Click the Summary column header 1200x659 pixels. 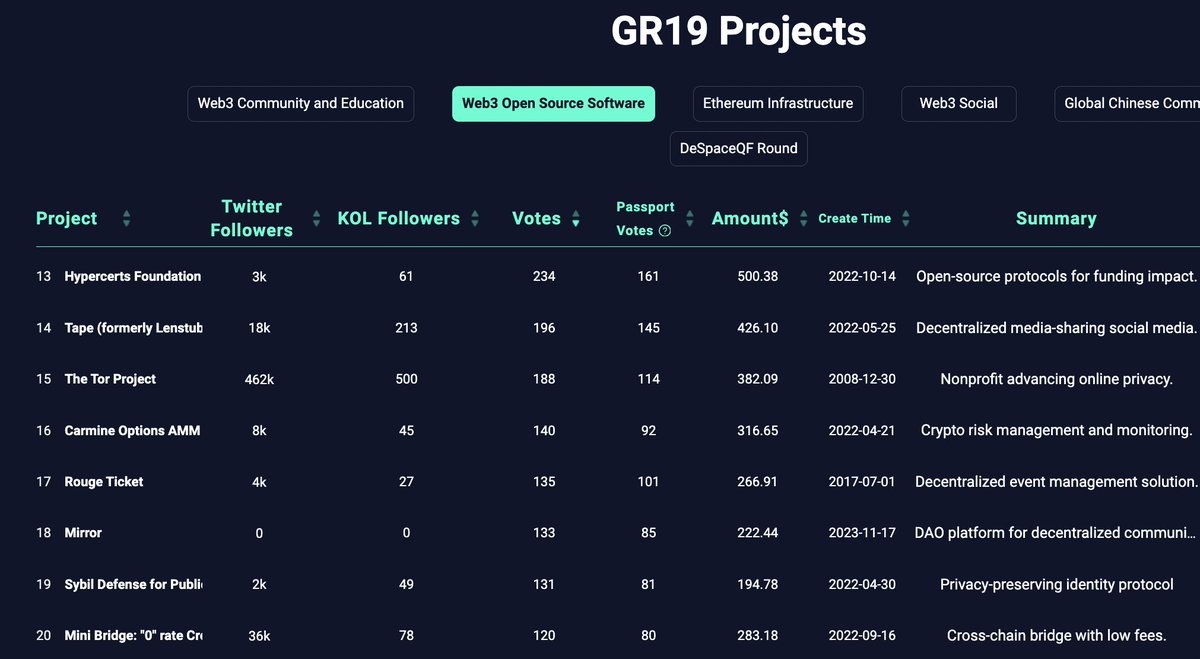[x=1056, y=219]
